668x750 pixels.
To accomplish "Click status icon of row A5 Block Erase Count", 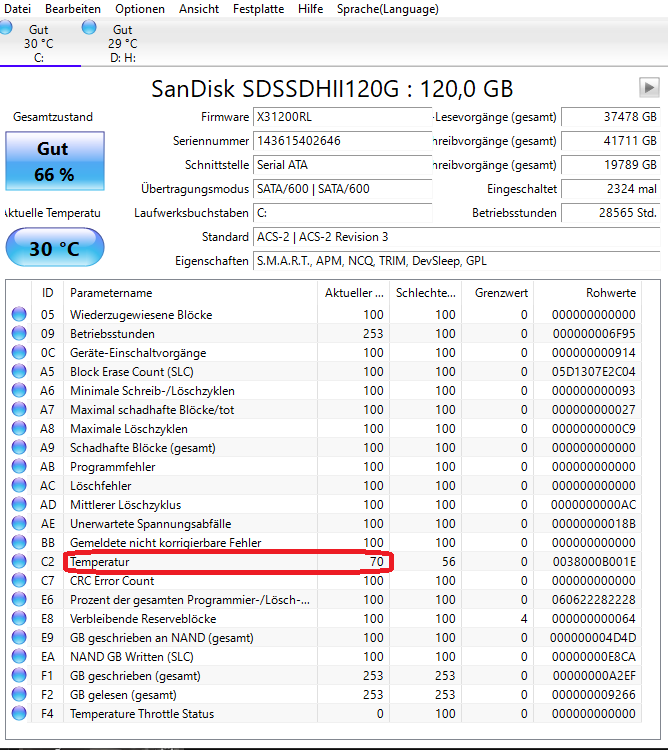I will click(x=19, y=371).
